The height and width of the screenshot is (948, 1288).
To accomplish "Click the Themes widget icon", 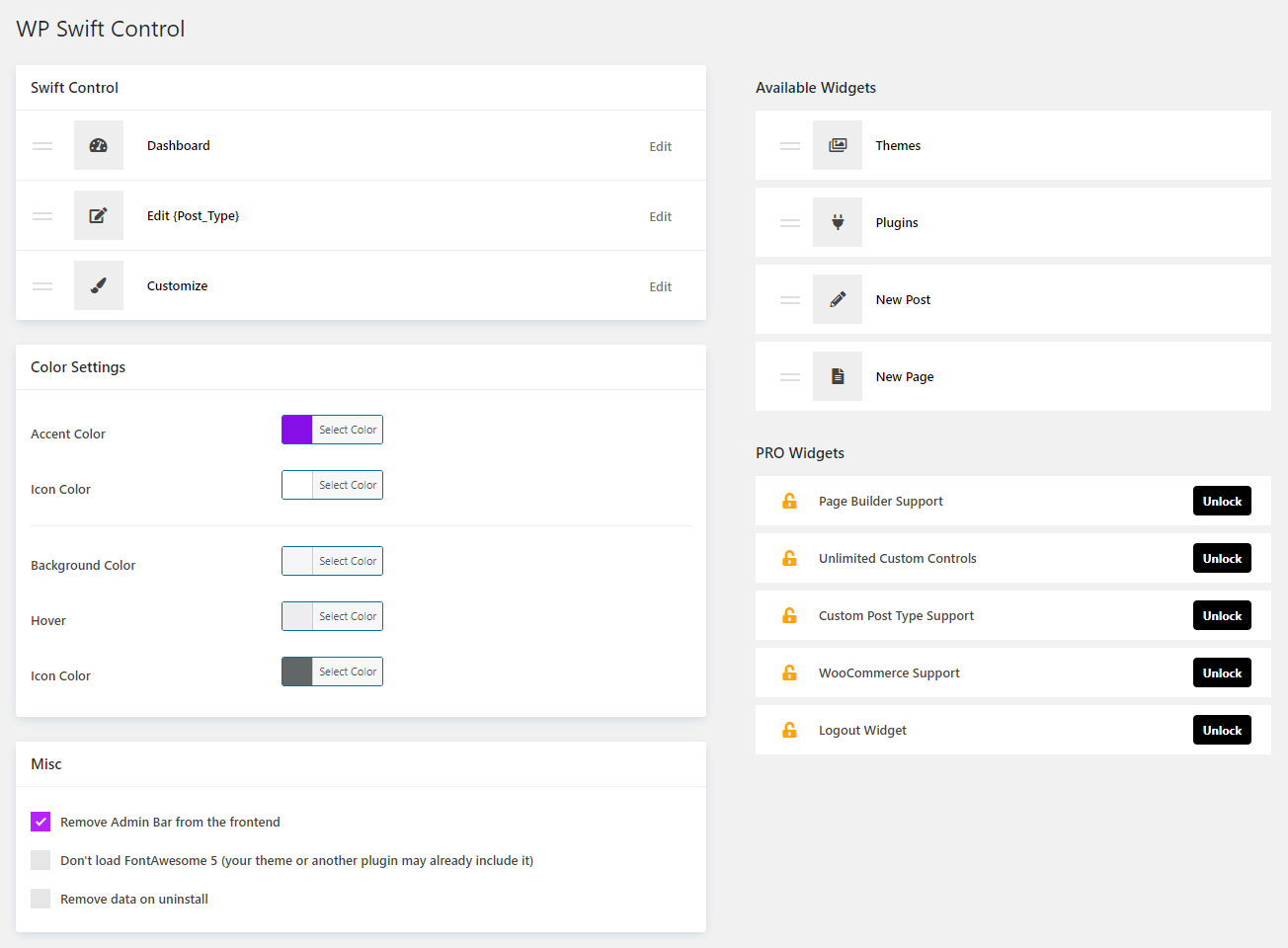I will 838,145.
